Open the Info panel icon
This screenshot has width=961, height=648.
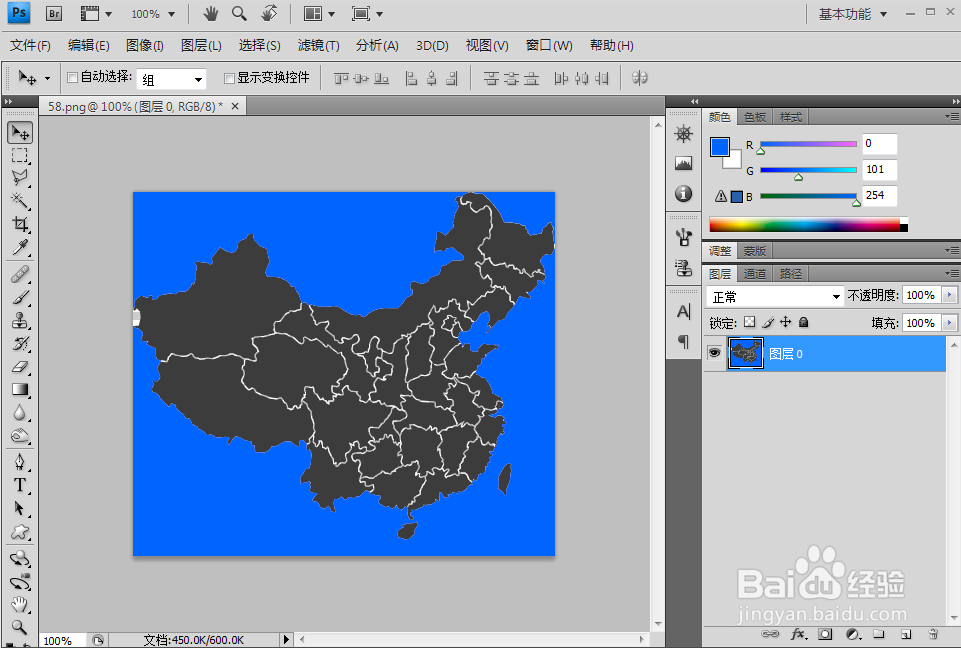[x=683, y=194]
